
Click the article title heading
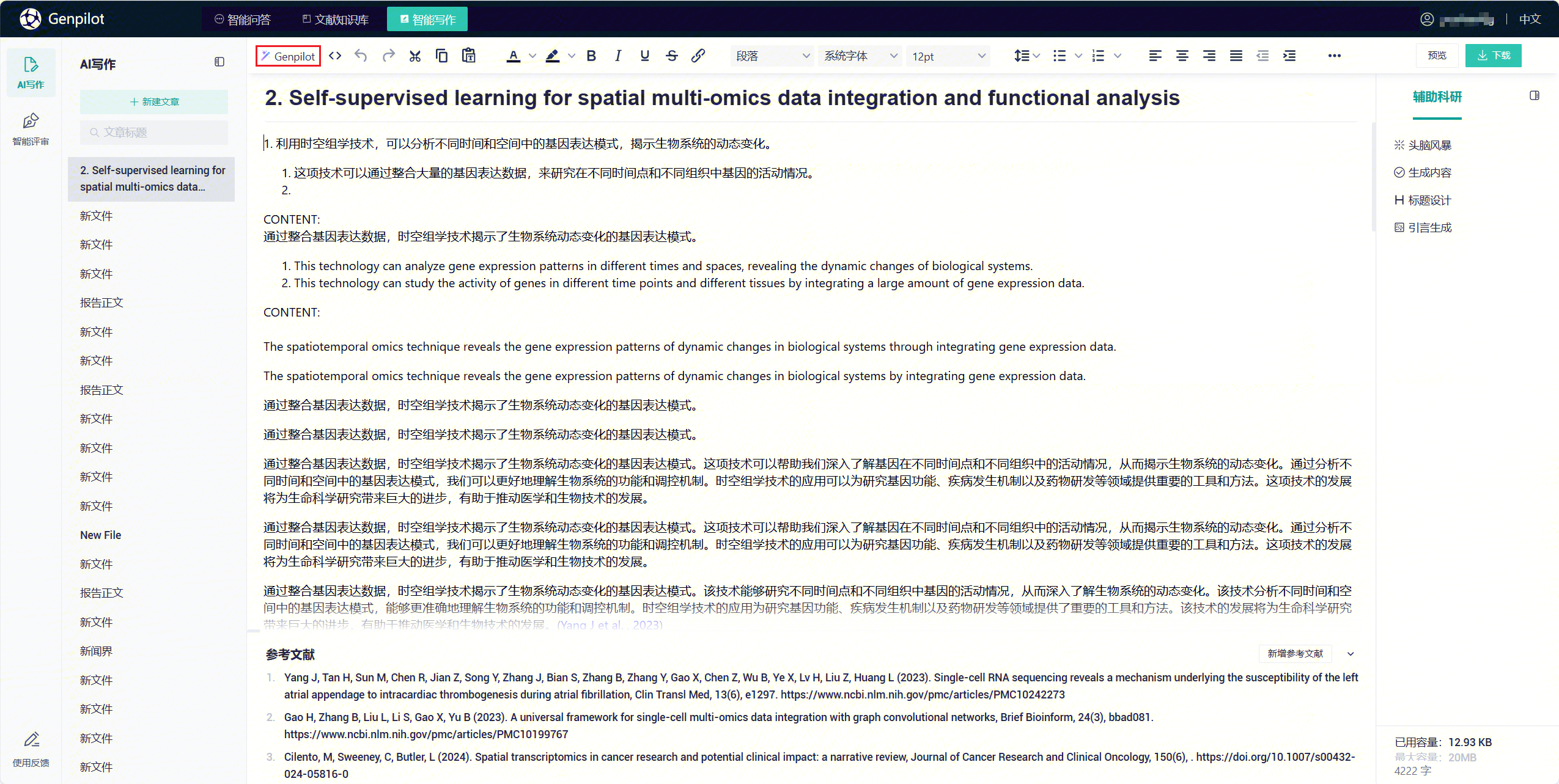click(x=722, y=98)
